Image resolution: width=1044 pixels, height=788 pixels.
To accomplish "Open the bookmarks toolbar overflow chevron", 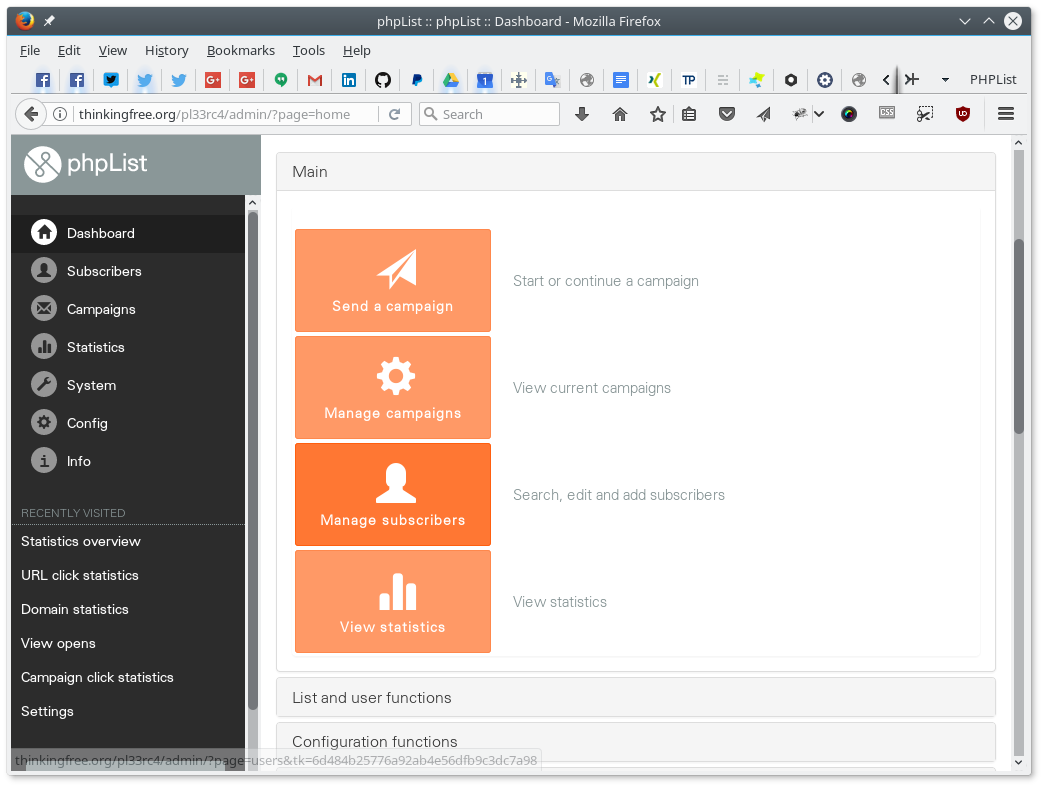I will pyautogui.click(x=886, y=79).
